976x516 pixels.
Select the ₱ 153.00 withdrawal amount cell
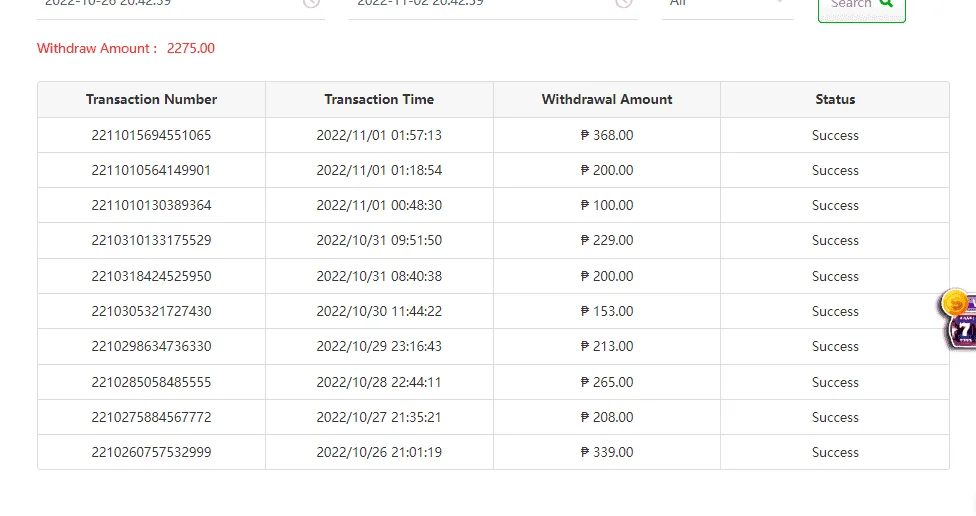[607, 311]
